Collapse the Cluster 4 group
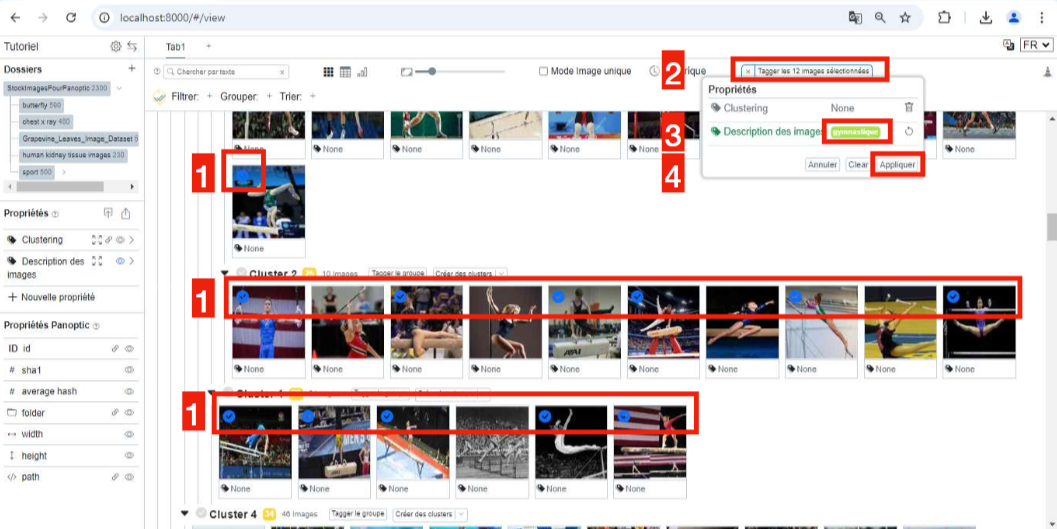This screenshot has height=529, width=1057. coord(185,514)
